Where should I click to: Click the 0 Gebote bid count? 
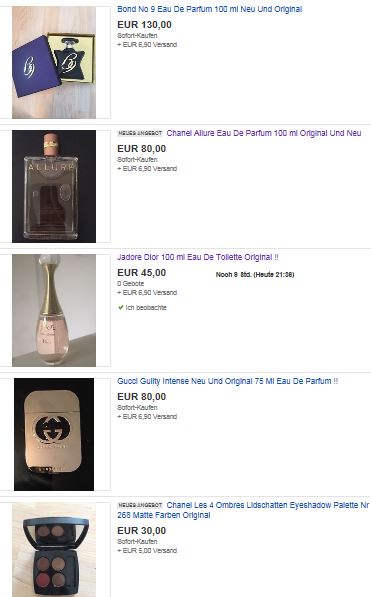(x=131, y=284)
